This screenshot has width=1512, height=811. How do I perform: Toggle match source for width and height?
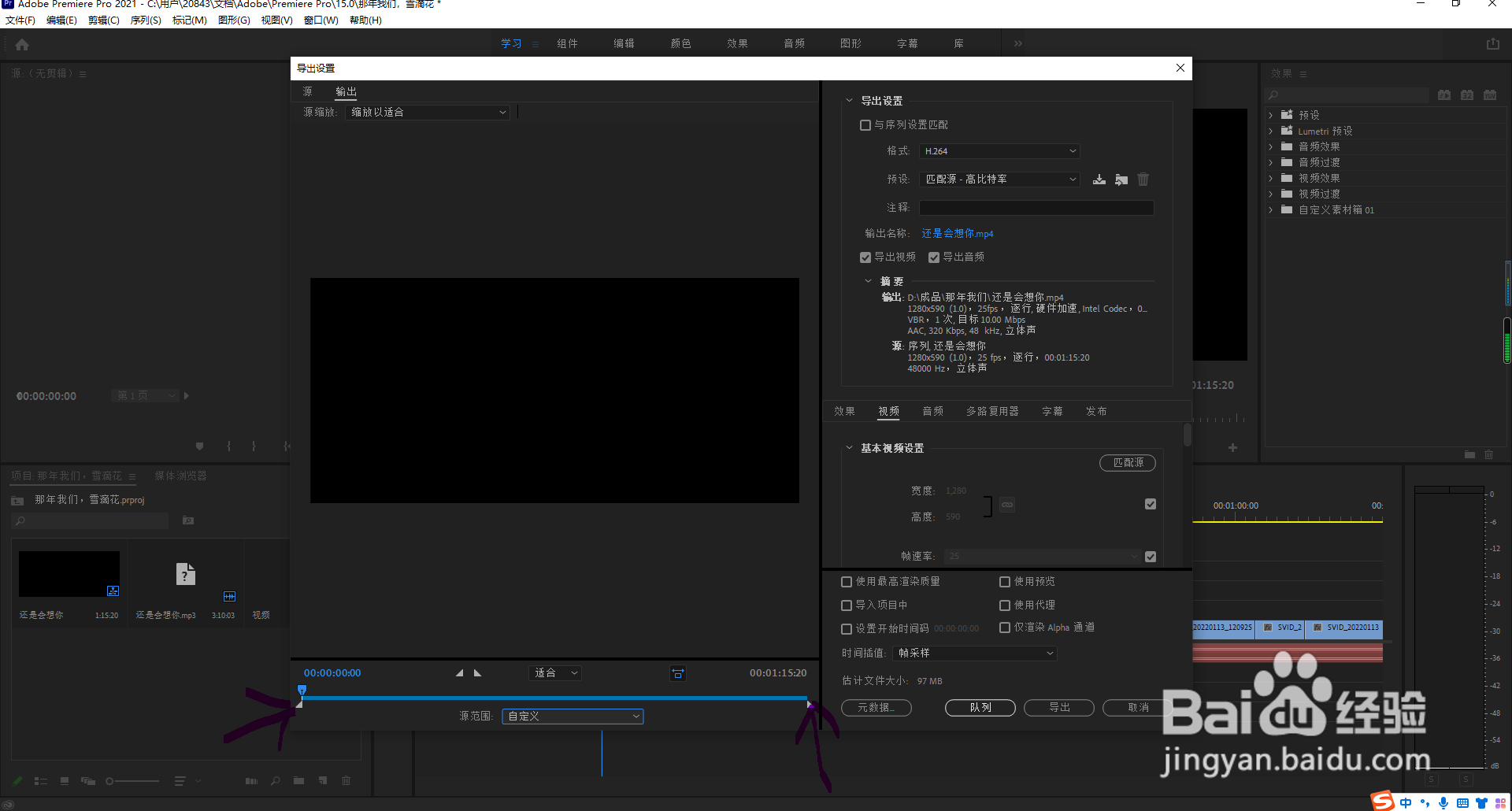1151,504
